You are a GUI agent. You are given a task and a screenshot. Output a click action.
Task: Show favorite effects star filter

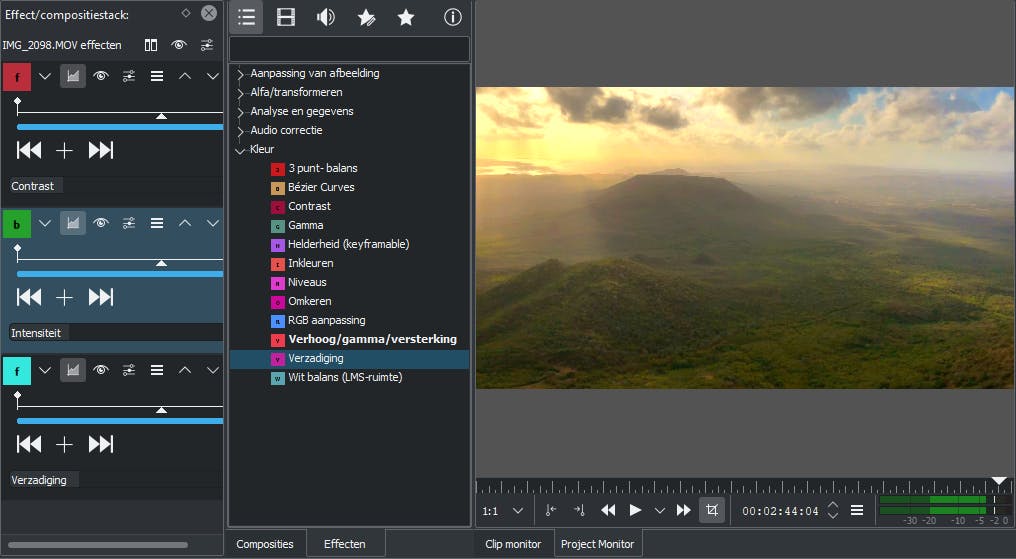406,17
